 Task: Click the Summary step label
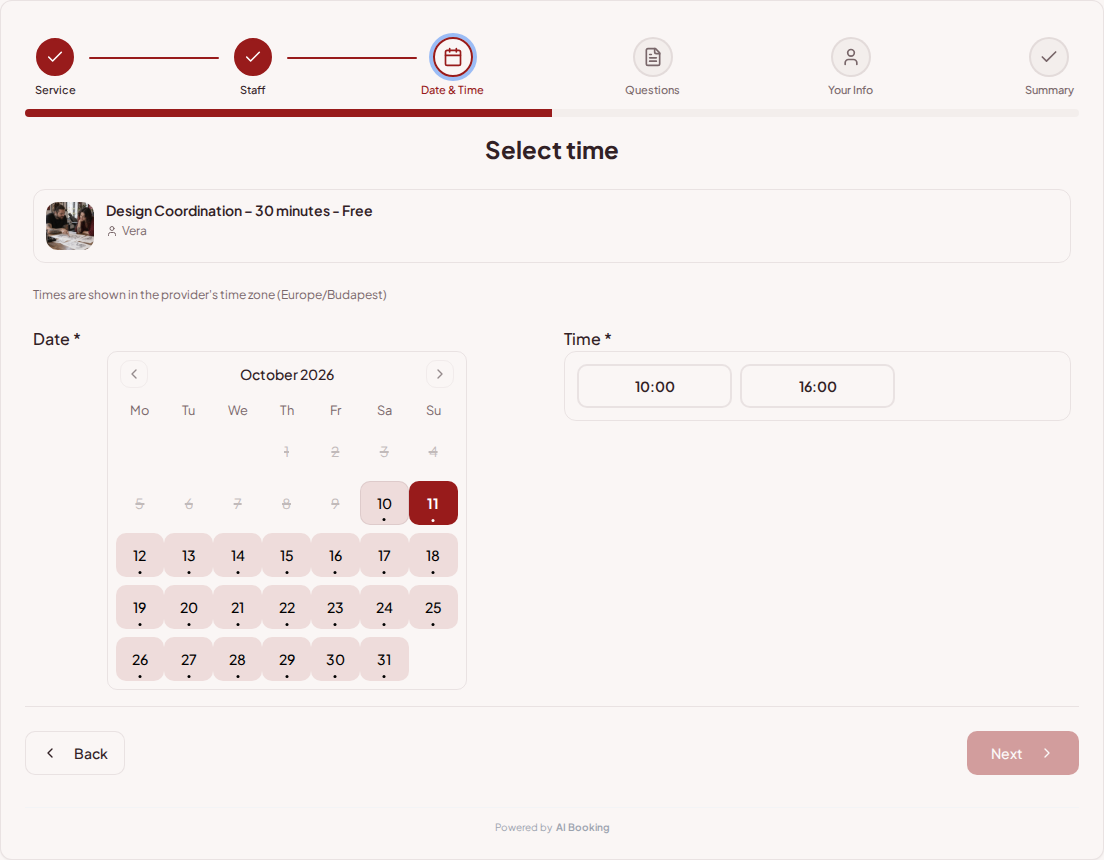[x=1049, y=90]
